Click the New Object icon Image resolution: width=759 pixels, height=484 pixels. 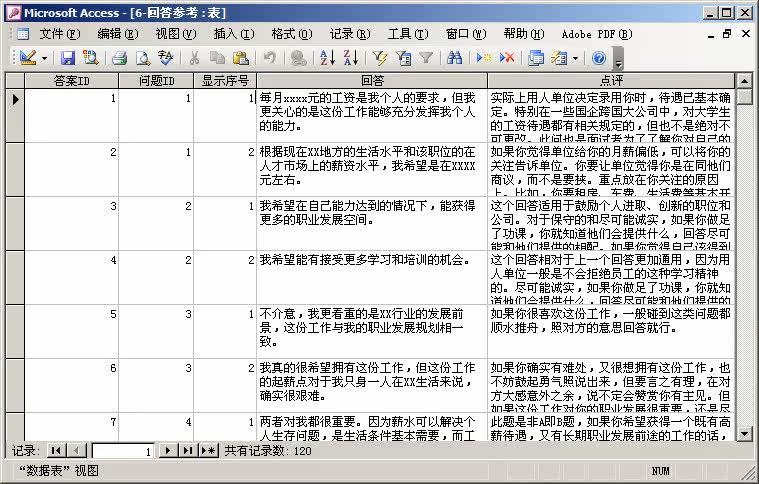[x=559, y=59]
